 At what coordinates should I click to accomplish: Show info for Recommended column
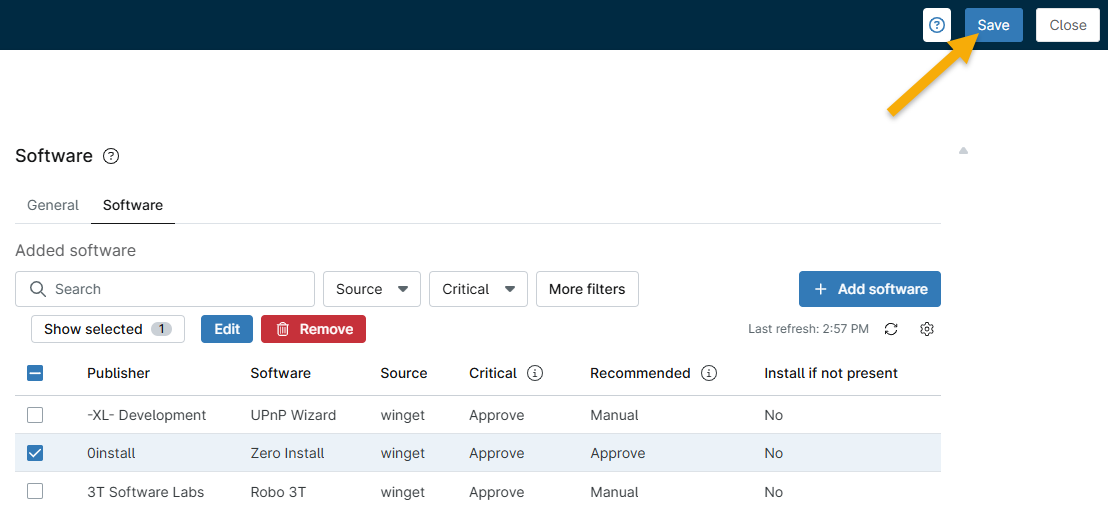(709, 373)
